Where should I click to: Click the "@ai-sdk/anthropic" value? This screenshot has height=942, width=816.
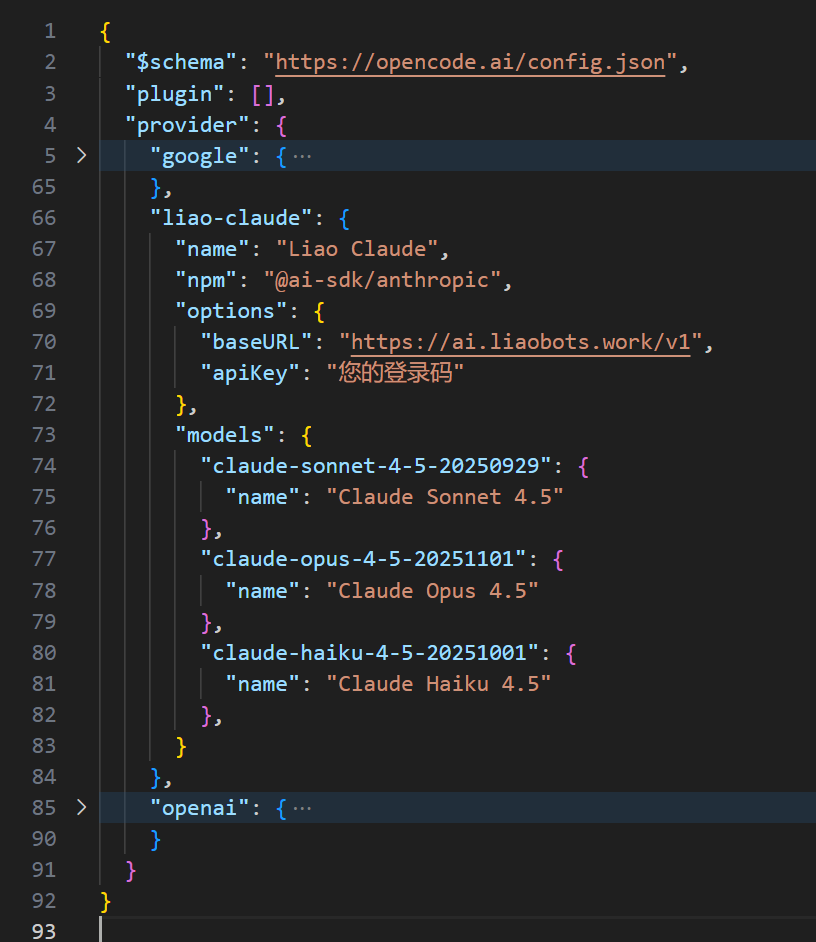click(x=382, y=280)
